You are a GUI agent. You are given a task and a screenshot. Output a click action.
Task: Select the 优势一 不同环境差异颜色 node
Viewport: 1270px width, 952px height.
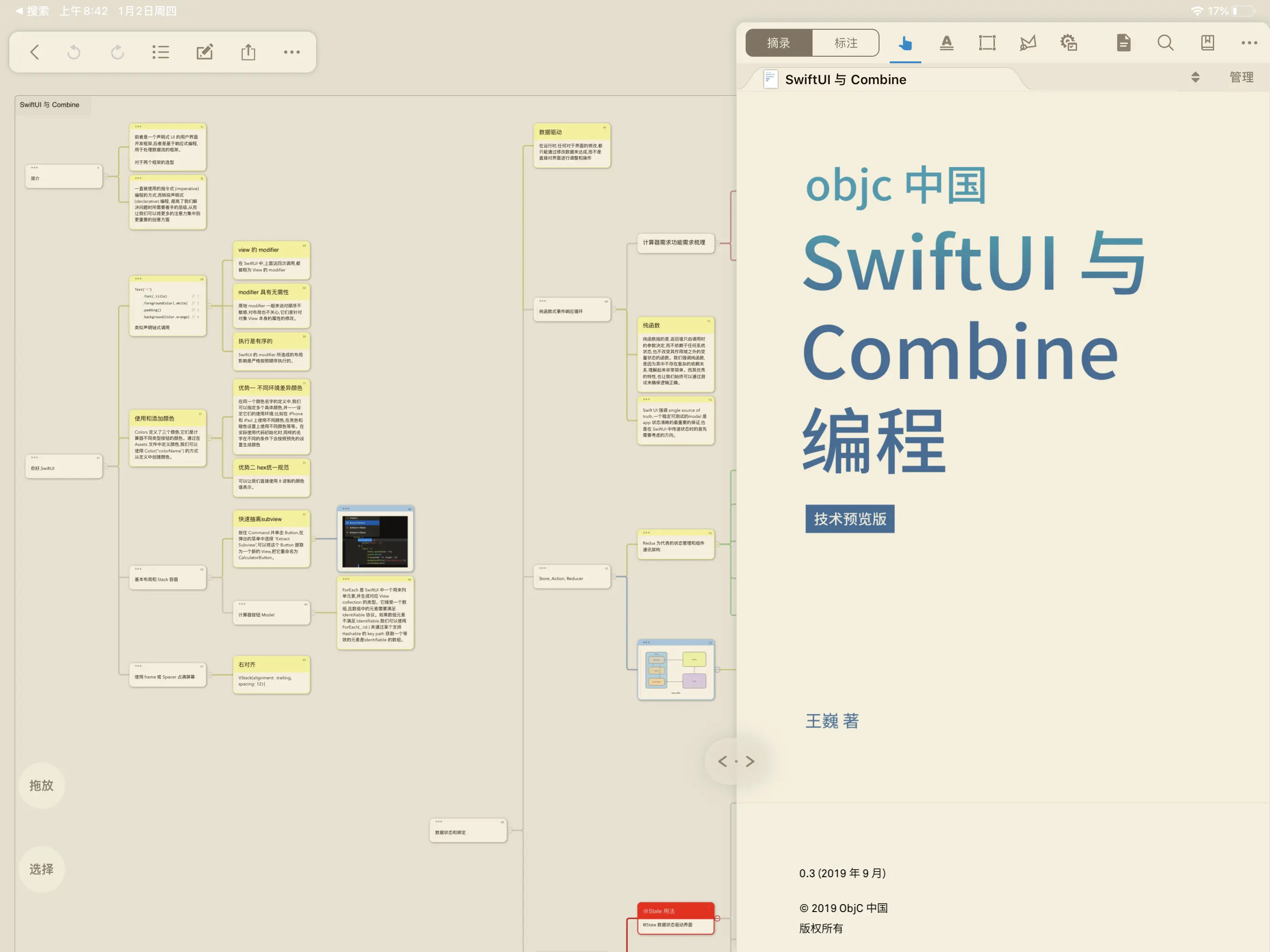click(x=271, y=417)
